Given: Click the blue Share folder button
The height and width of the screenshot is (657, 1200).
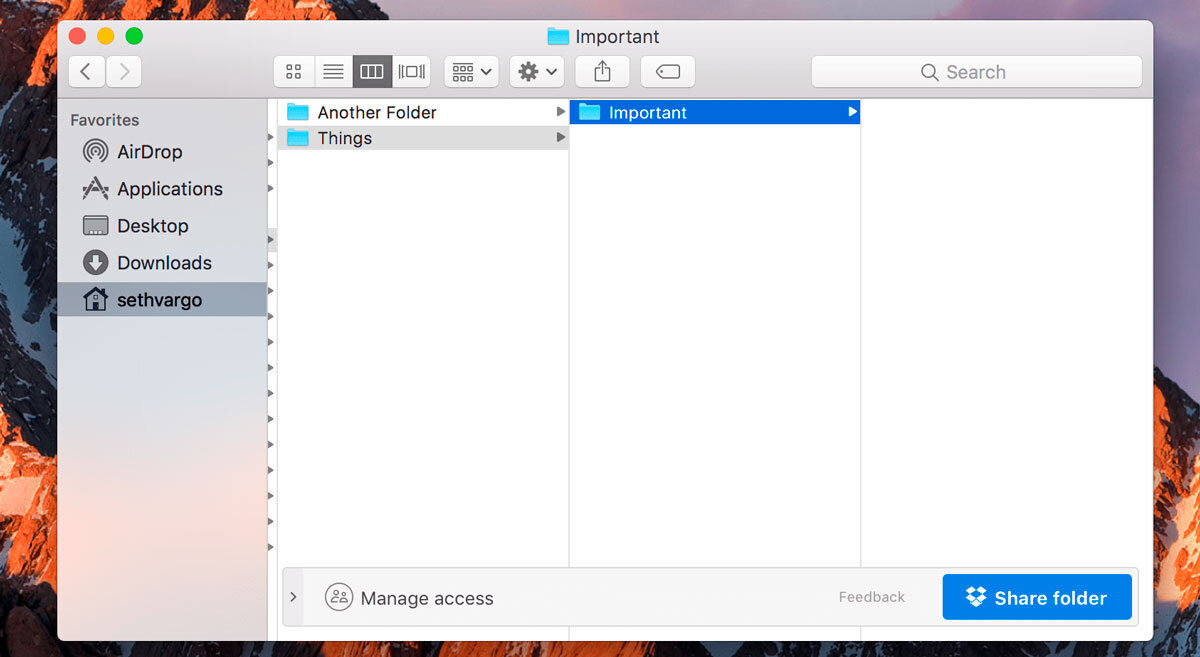Looking at the screenshot, I should coord(1036,597).
